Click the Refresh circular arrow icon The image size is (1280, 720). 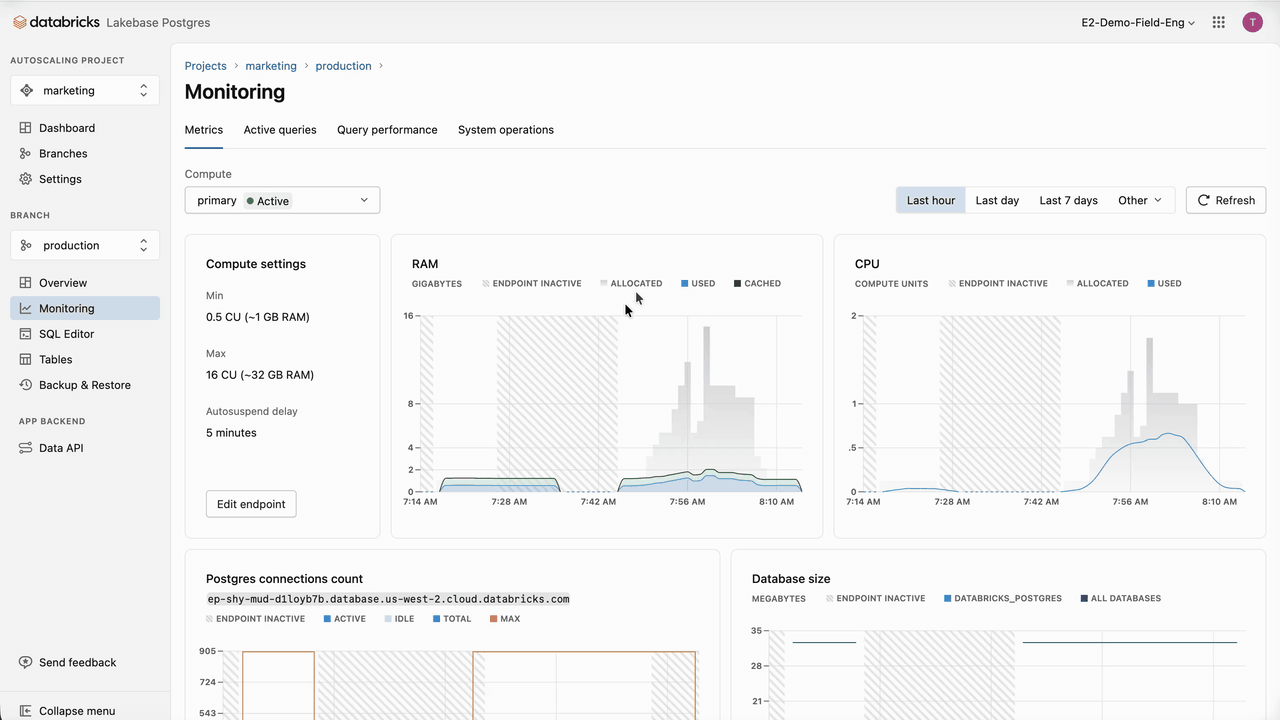[x=1204, y=200]
